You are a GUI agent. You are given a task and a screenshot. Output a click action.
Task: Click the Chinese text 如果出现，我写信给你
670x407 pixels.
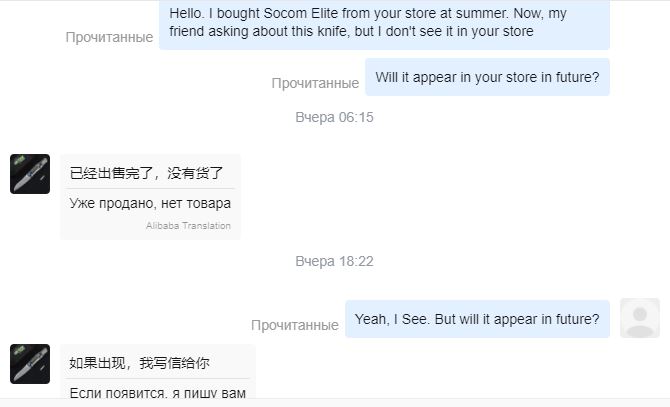coord(139,363)
